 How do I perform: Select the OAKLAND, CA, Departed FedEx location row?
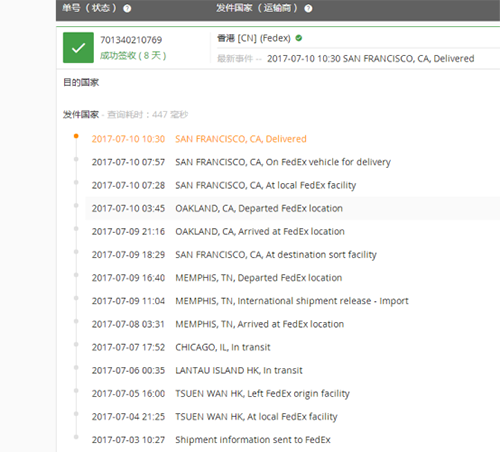tap(292, 208)
